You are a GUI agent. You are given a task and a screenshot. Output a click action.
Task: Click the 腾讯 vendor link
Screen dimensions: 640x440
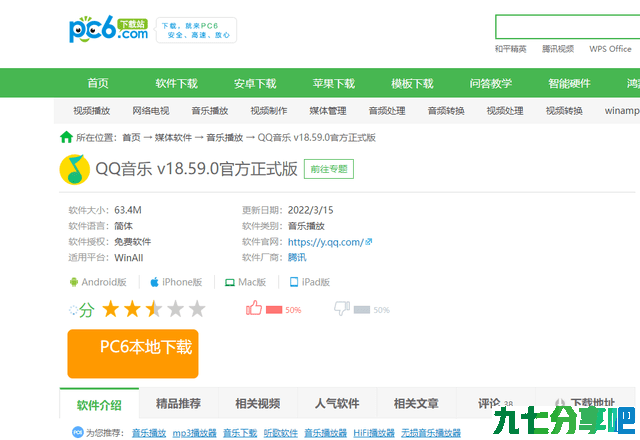pyautogui.click(x=297, y=258)
